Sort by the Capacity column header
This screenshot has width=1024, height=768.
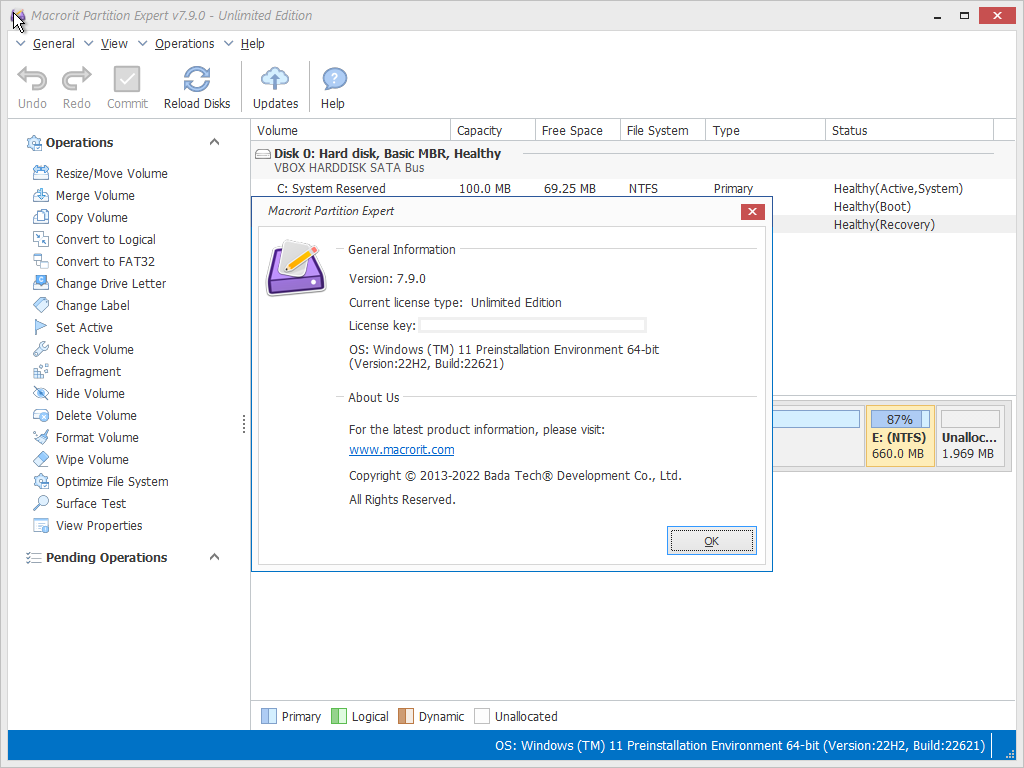click(x=493, y=131)
